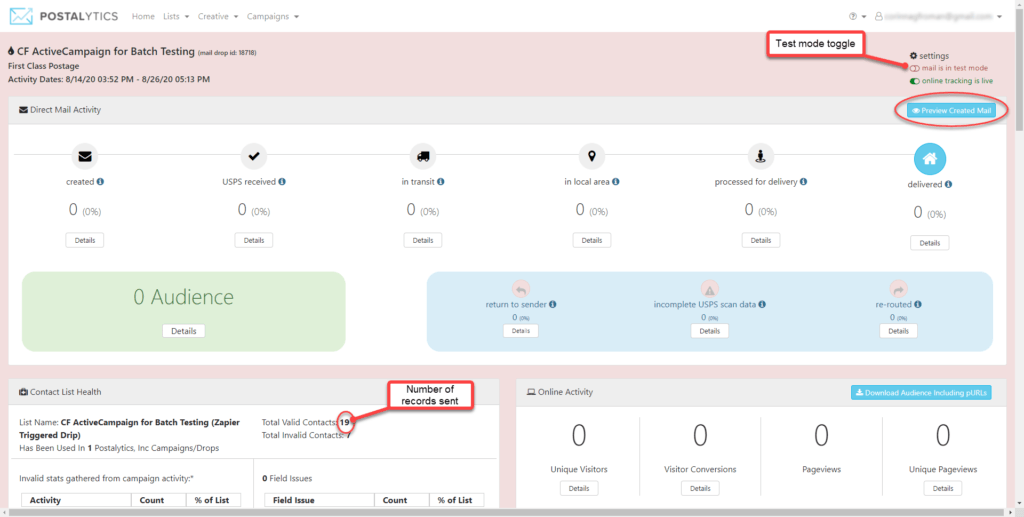This screenshot has width=1024, height=517.
Task: Open Details in the 0 Audience box
Action: 184,331
